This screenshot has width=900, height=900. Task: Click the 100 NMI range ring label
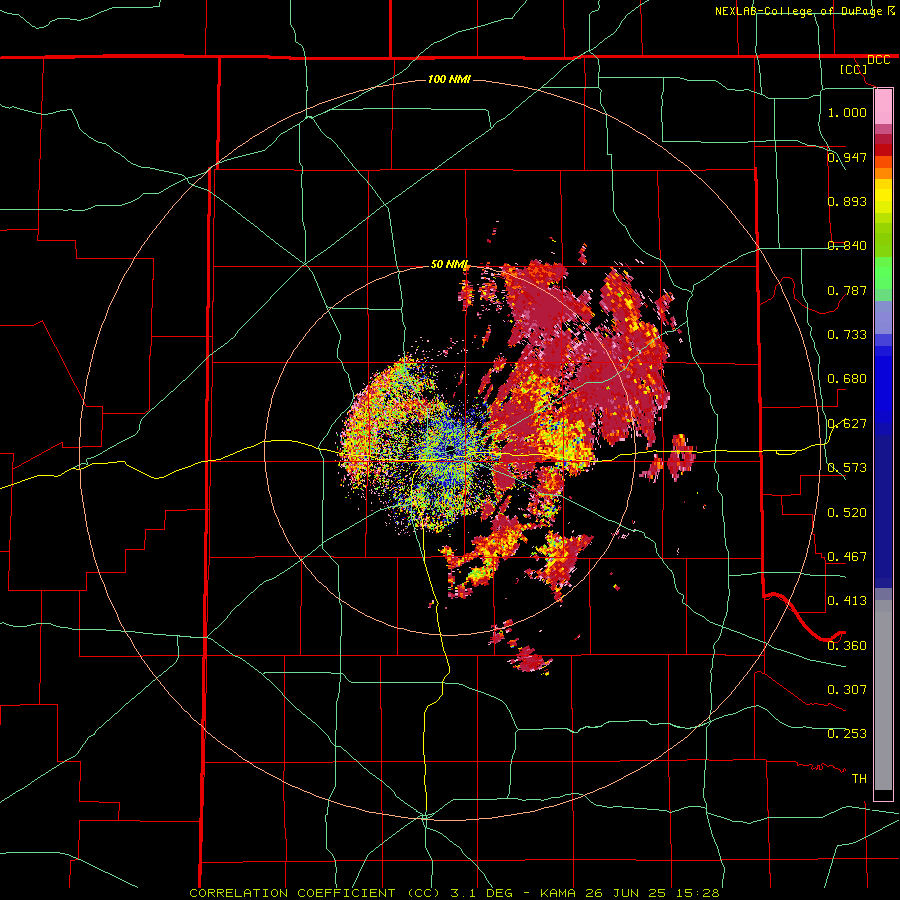tap(449, 79)
